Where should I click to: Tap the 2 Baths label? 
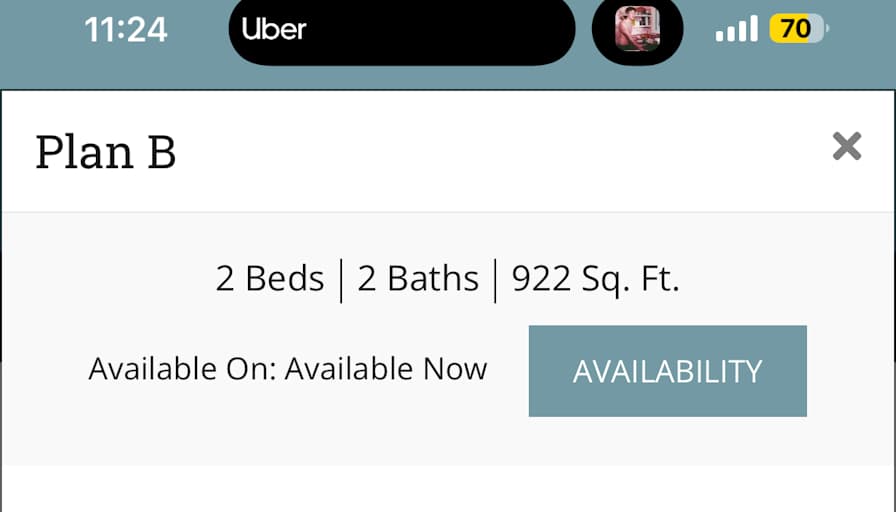[418, 279]
